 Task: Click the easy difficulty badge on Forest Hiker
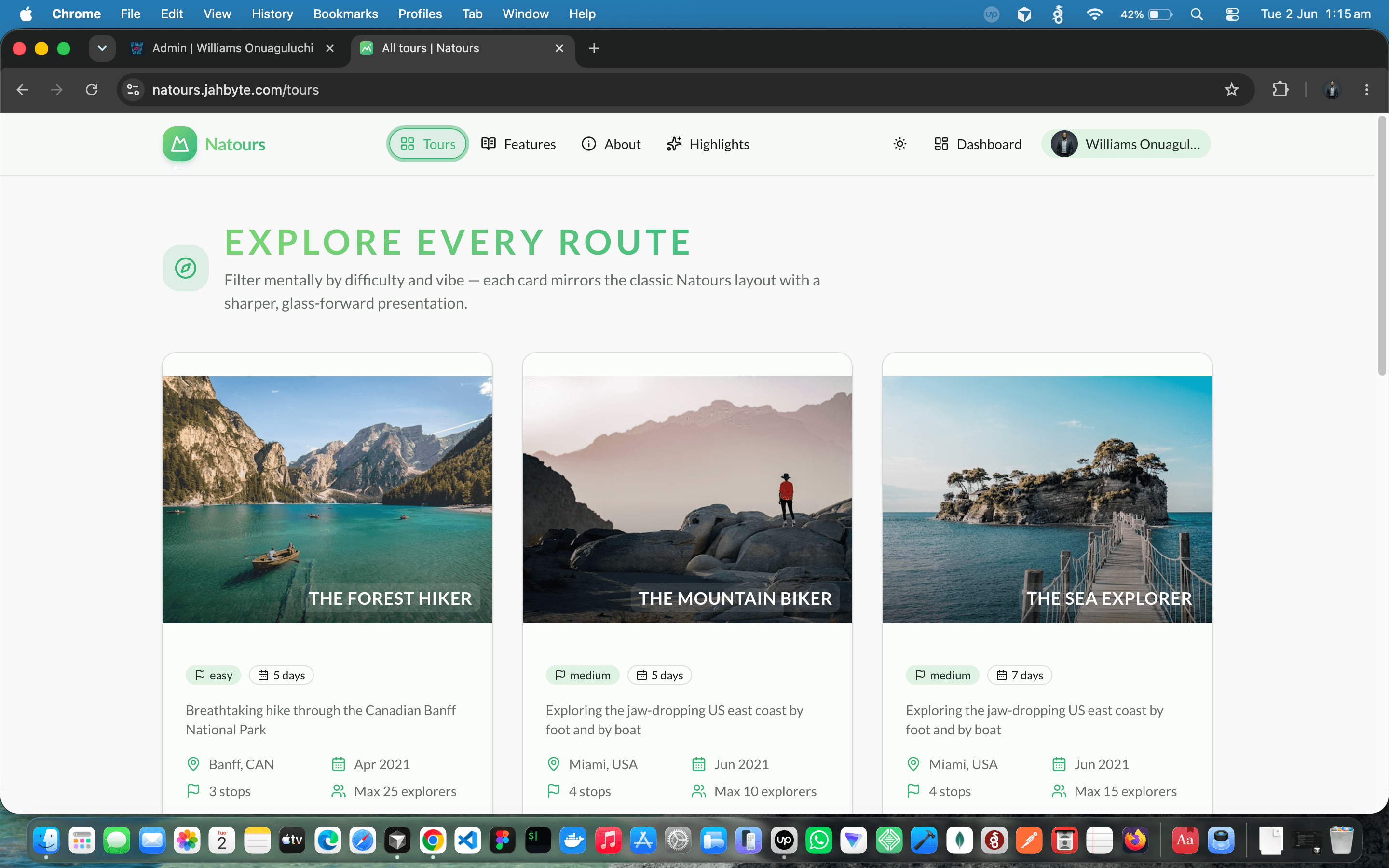[x=214, y=675]
